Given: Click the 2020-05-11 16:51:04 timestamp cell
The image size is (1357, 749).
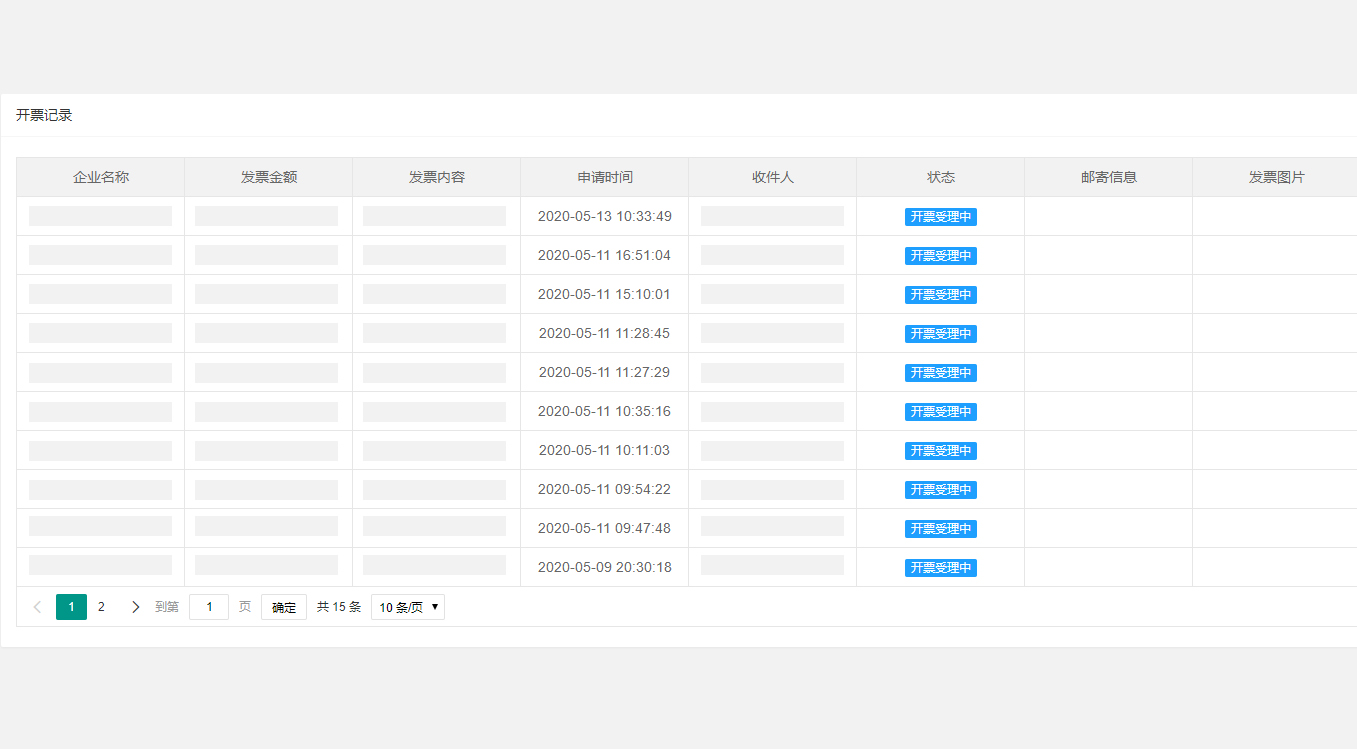Looking at the screenshot, I should coord(605,255).
